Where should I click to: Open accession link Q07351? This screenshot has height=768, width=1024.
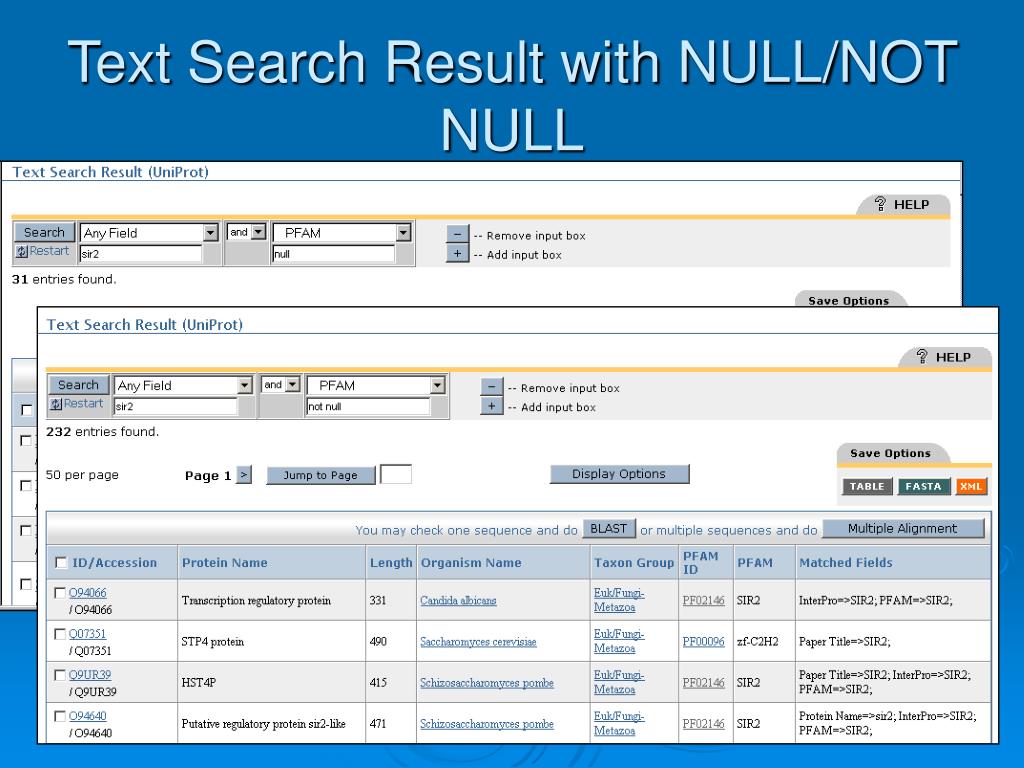[87, 633]
